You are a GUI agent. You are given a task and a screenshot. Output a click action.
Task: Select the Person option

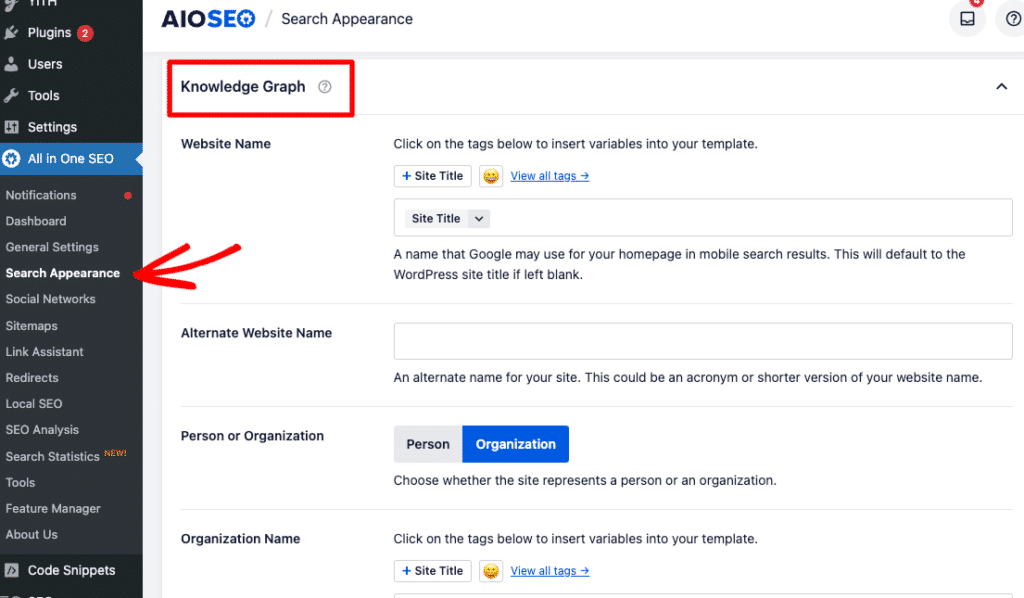(428, 444)
